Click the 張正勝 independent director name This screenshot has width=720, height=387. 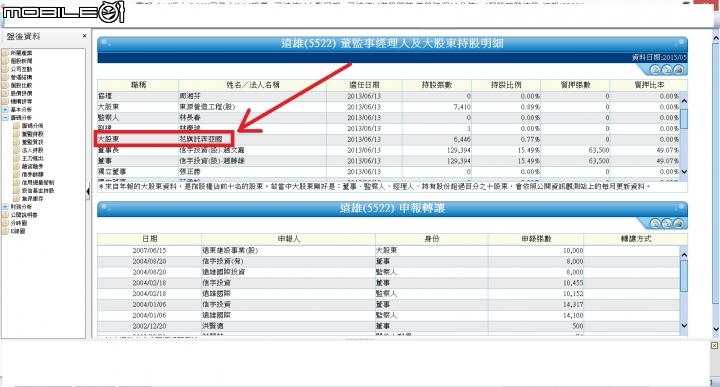point(190,172)
